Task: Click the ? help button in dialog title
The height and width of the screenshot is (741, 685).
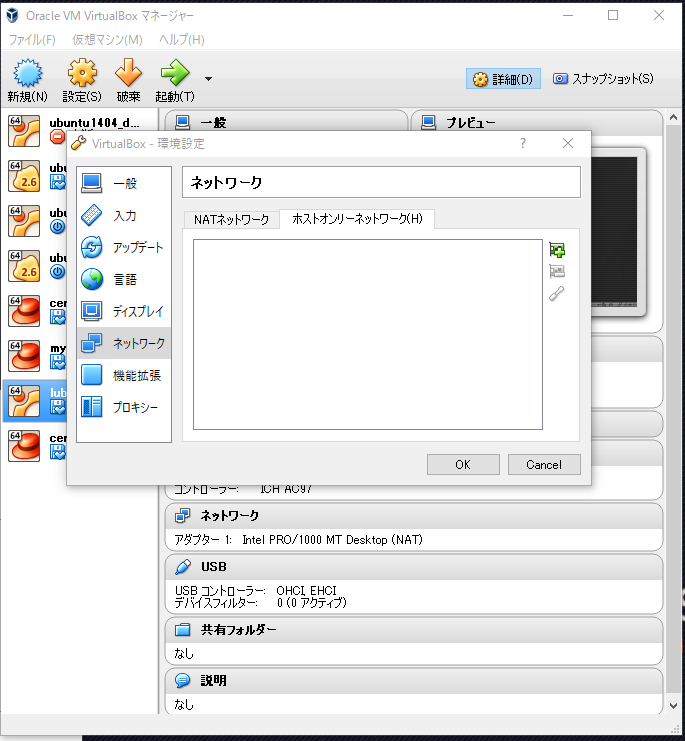Action: 522,143
